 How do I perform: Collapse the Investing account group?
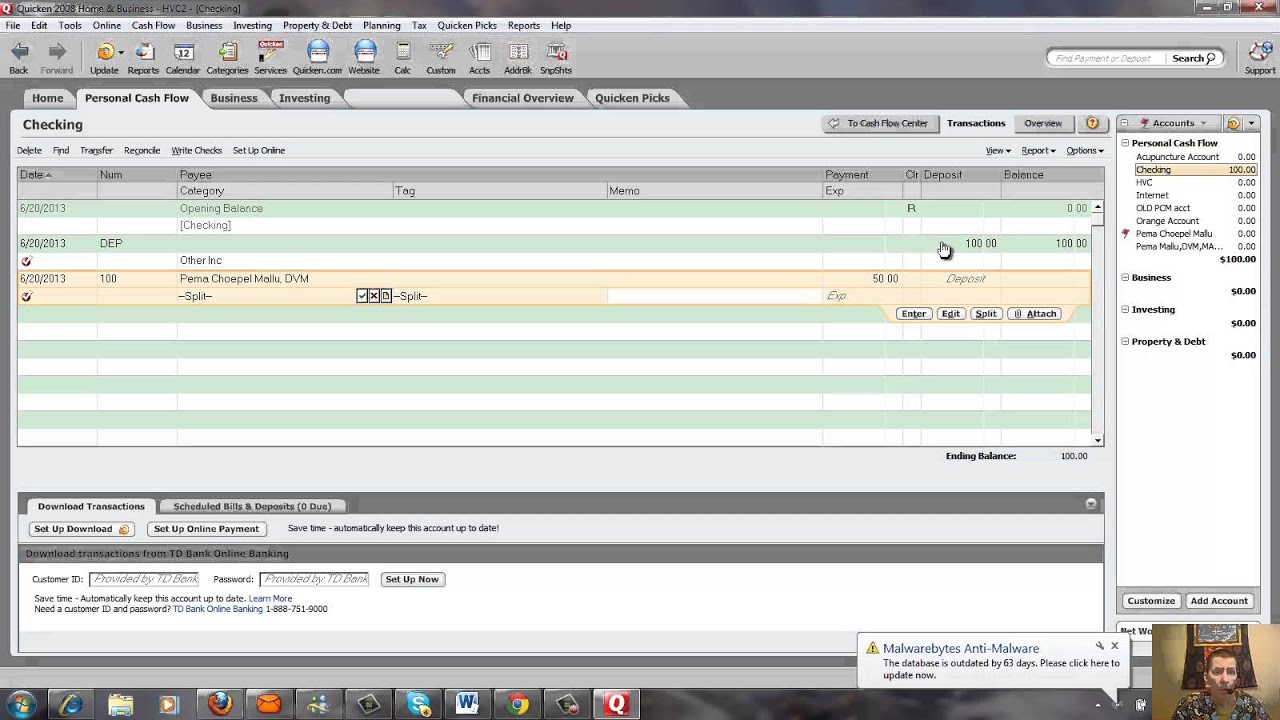[1125, 309]
